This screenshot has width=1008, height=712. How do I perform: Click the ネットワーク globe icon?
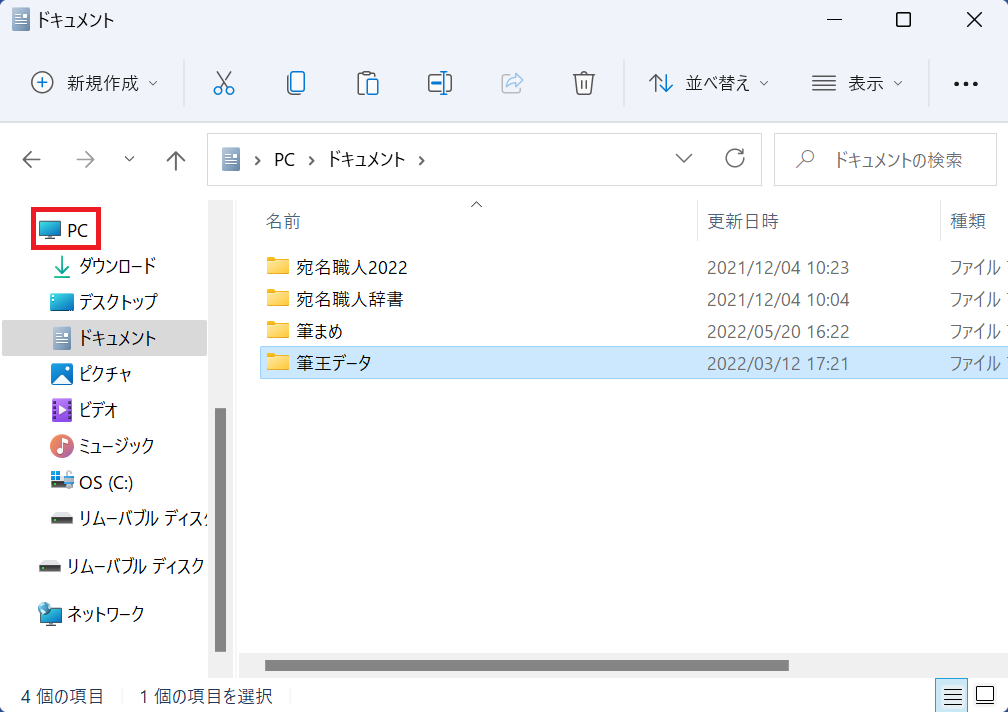tap(50, 614)
